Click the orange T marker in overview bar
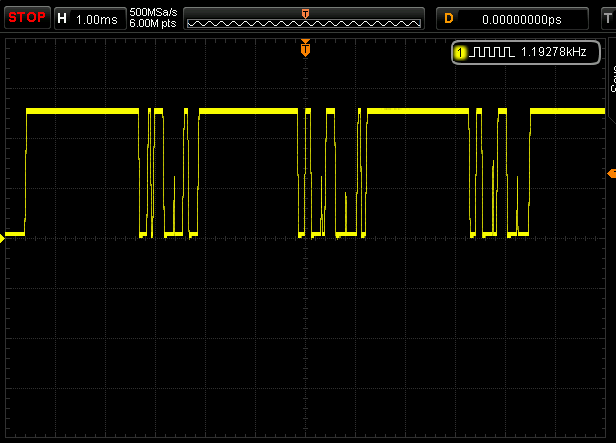This screenshot has height=443, width=616. pyautogui.click(x=305, y=12)
